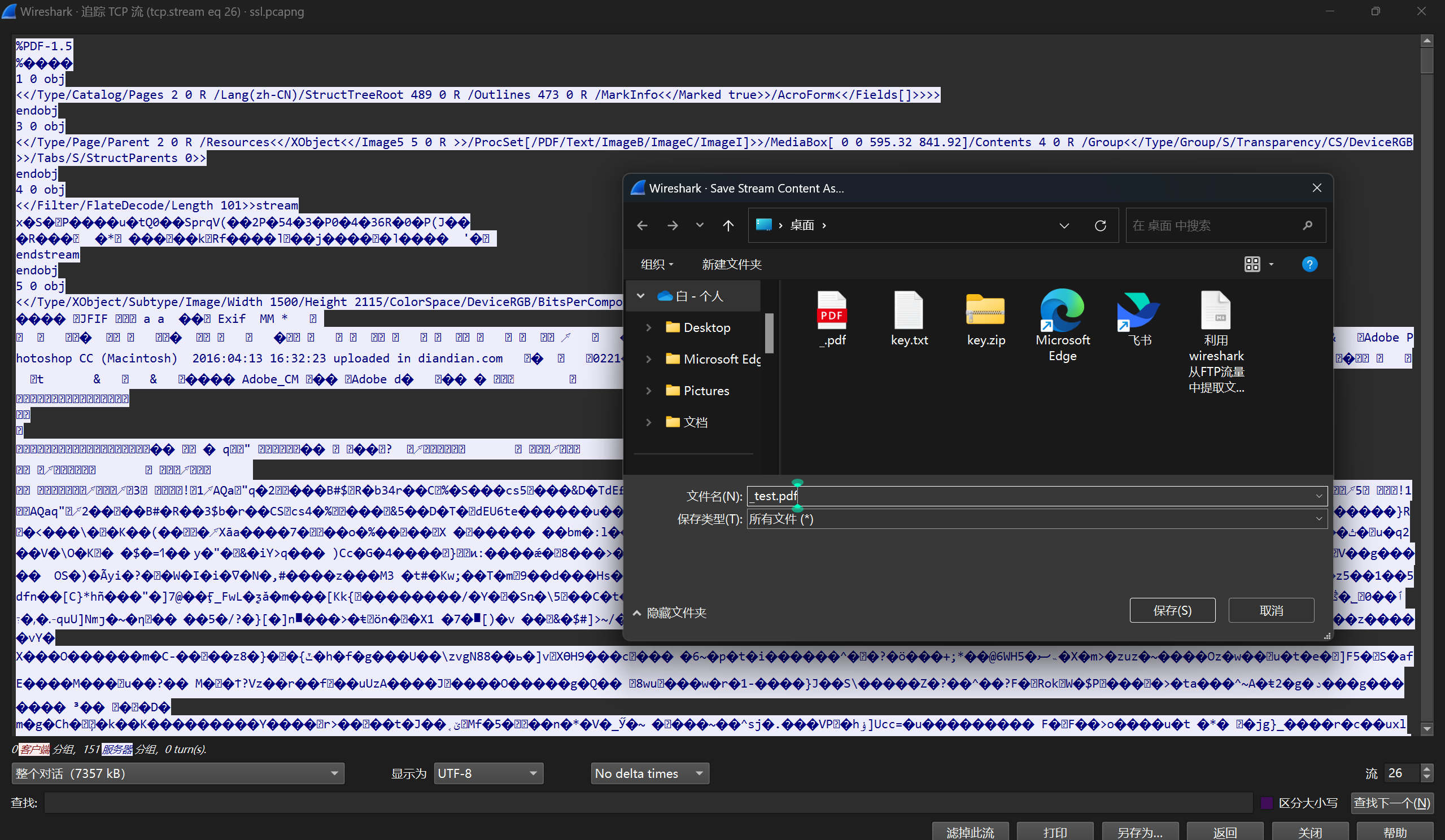
Task: Minimize the Wireshark Follow TCP Stream window
Action: 1329,11
